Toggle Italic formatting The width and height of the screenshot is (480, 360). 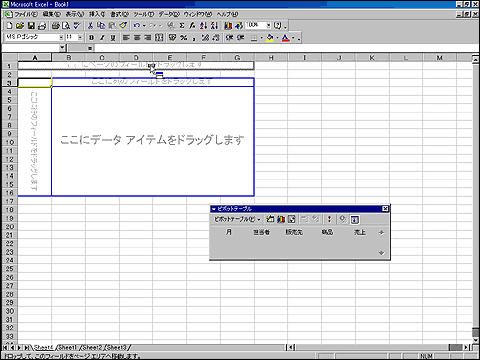(x=102, y=38)
